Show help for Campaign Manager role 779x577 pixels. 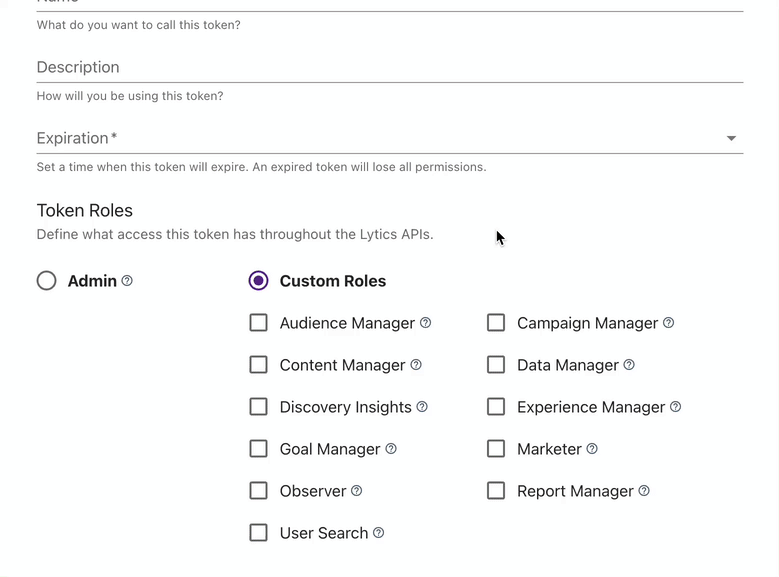pyautogui.click(x=669, y=323)
